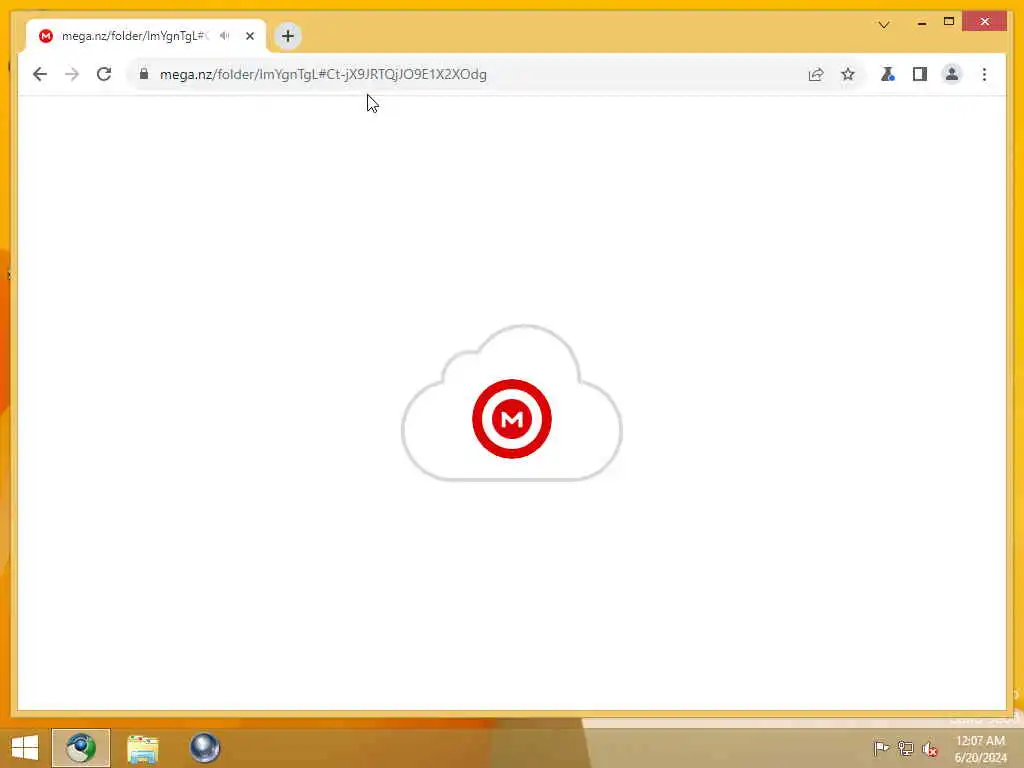Image resolution: width=1024 pixels, height=768 pixels.
Task: Bookmark this tab with the star icon
Action: pyautogui.click(x=848, y=74)
